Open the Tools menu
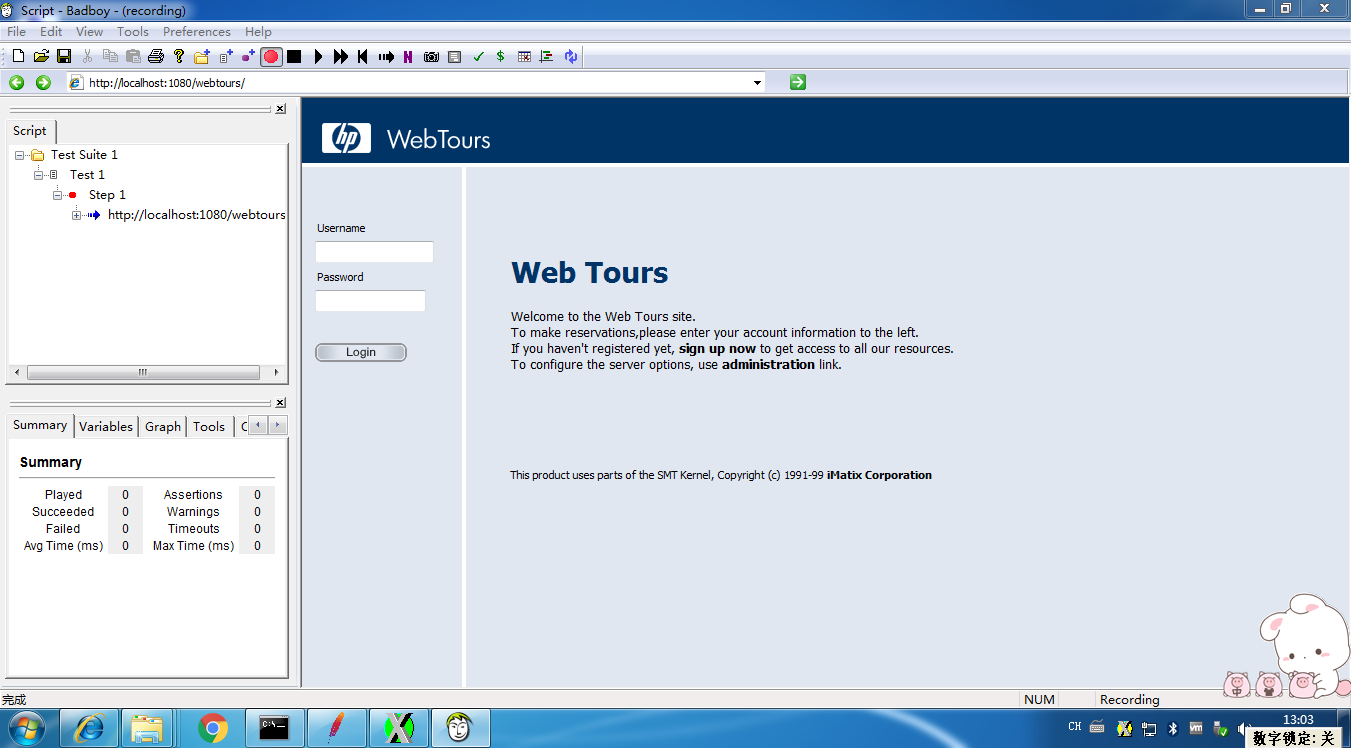Screen dimensions: 1351x748 (133, 32)
